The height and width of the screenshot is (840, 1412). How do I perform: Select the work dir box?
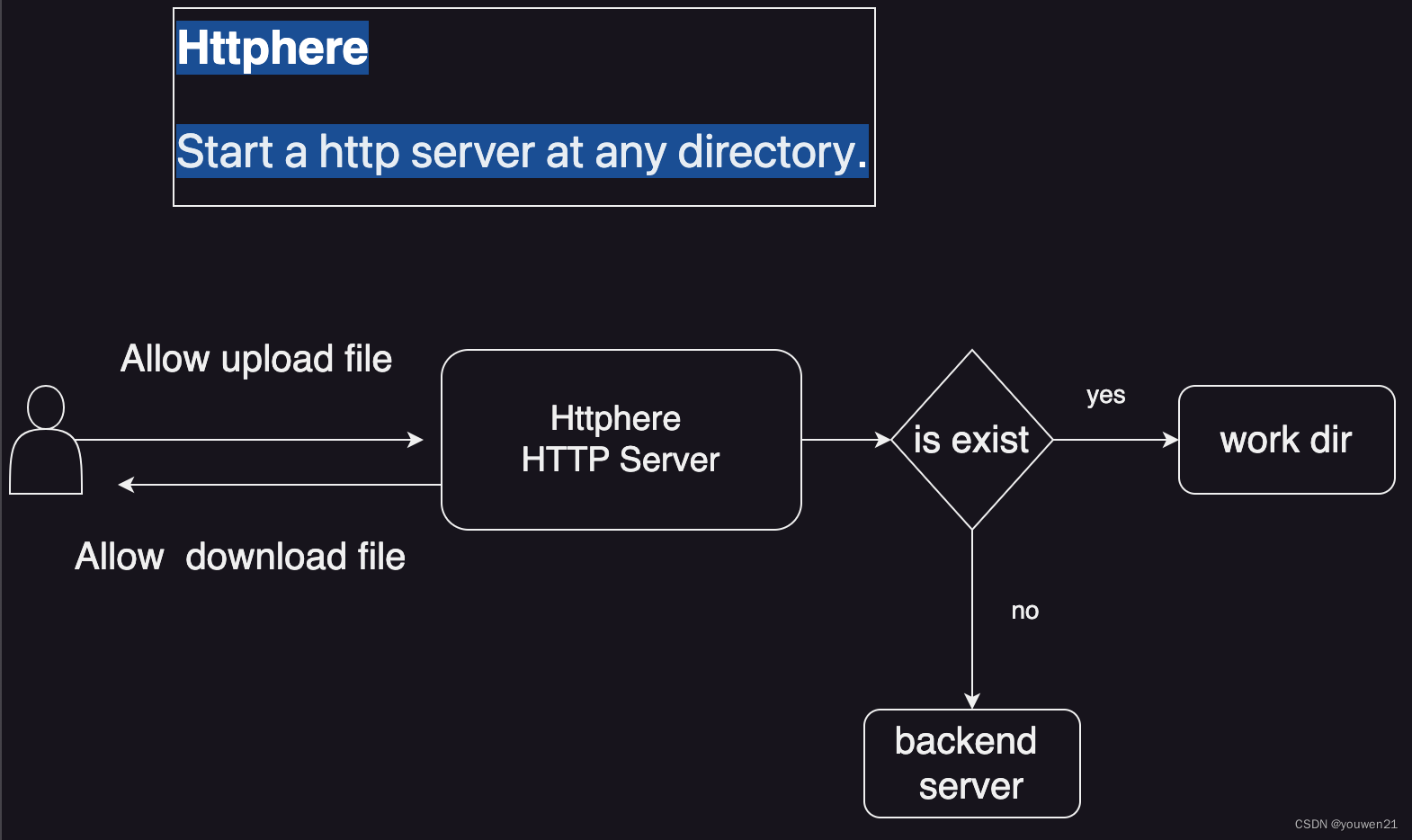click(x=1287, y=440)
